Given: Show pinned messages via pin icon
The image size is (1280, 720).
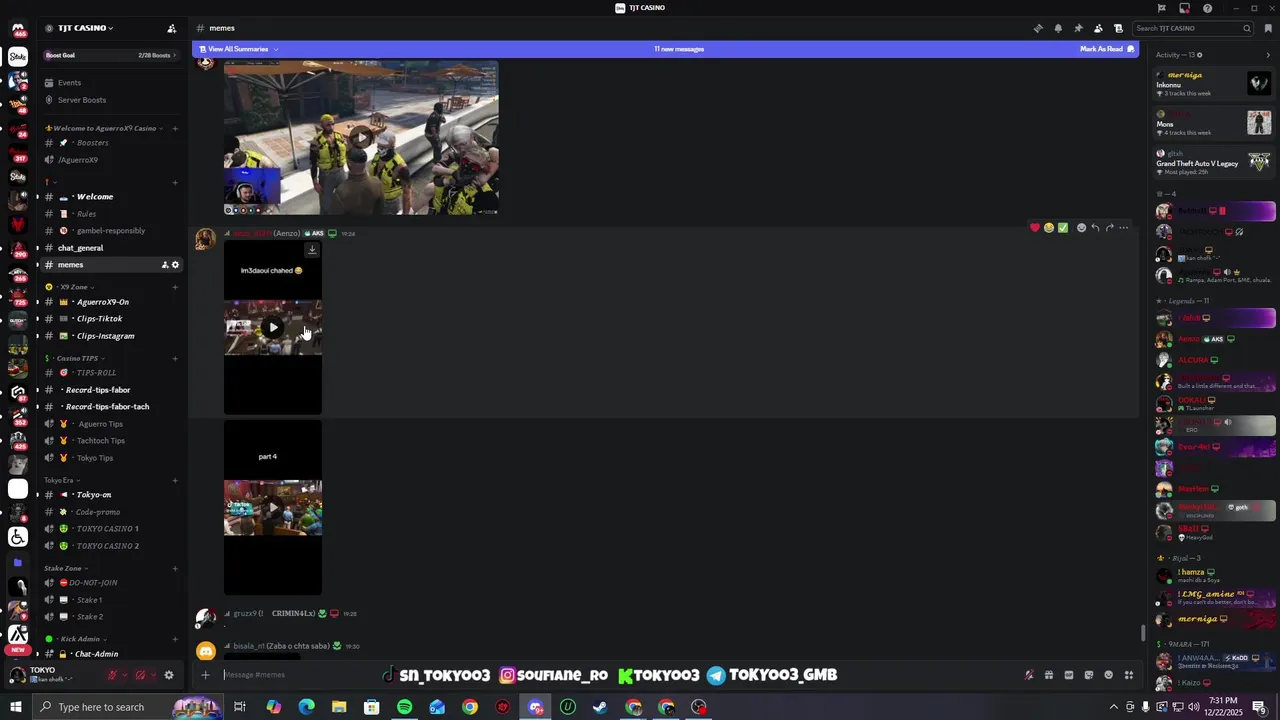Looking at the screenshot, I should [1078, 28].
